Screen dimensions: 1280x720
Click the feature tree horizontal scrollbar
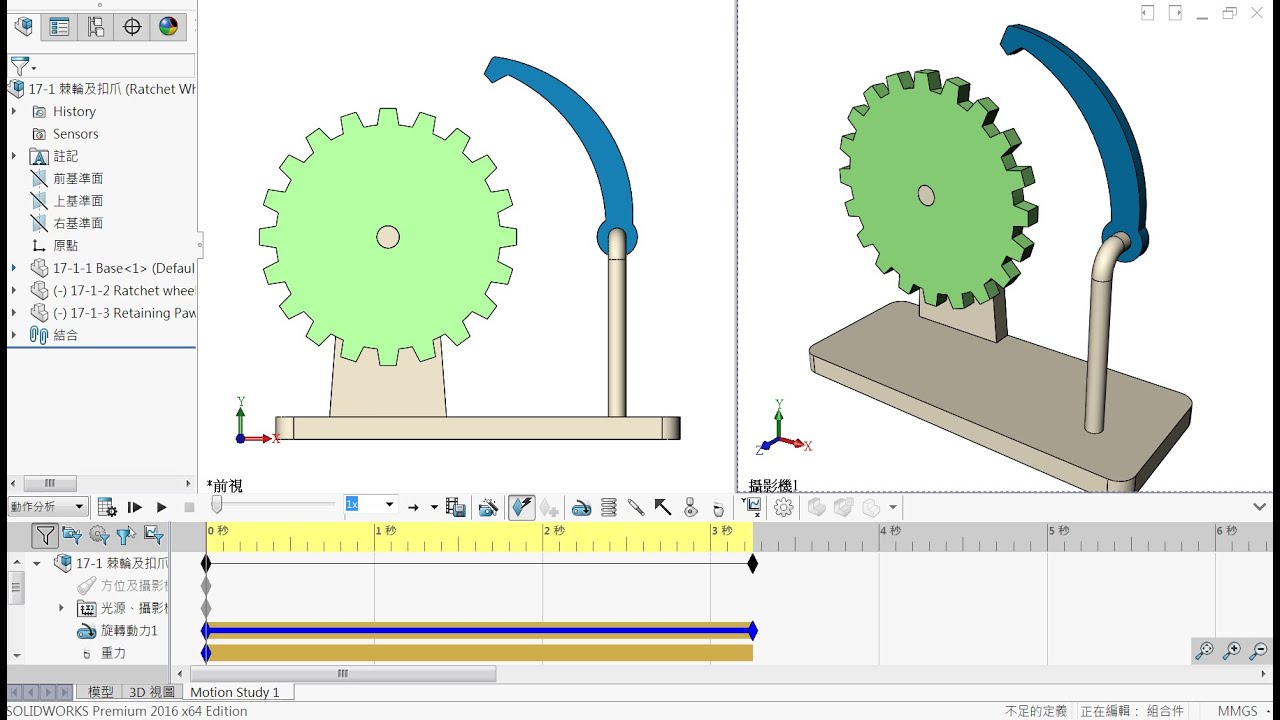pos(49,484)
